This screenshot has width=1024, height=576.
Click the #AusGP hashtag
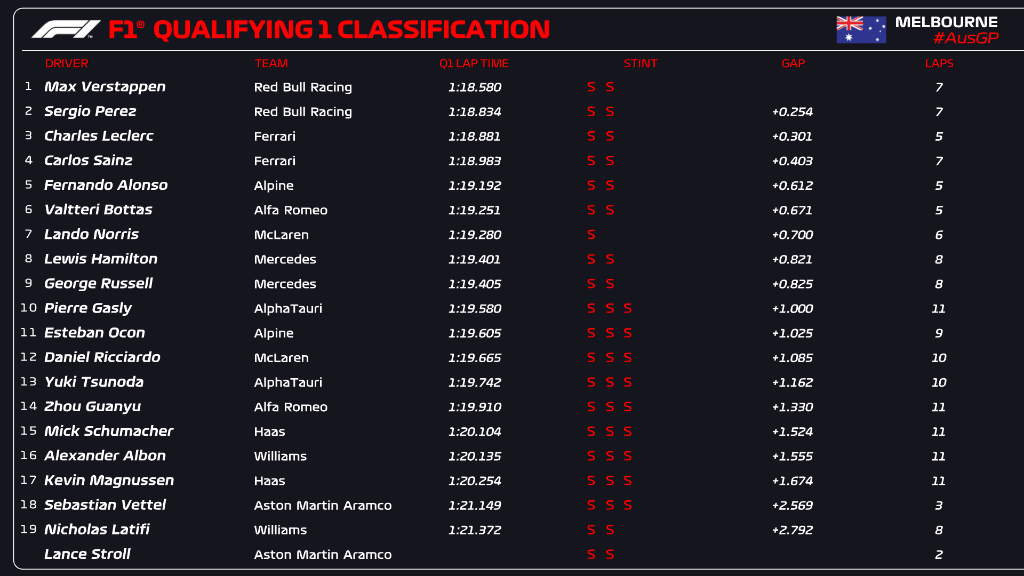click(x=966, y=38)
